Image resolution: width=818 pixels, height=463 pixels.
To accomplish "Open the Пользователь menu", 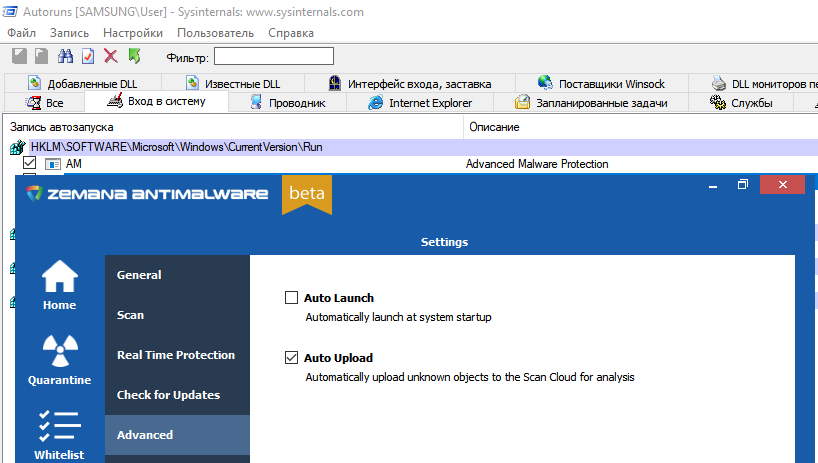I will pyautogui.click(x=215, y=33).
